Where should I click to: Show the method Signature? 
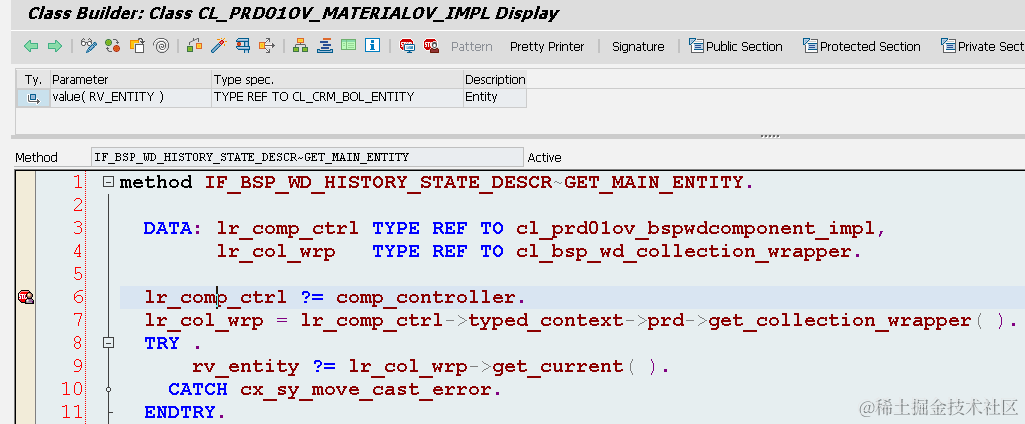tap(638, 46)
